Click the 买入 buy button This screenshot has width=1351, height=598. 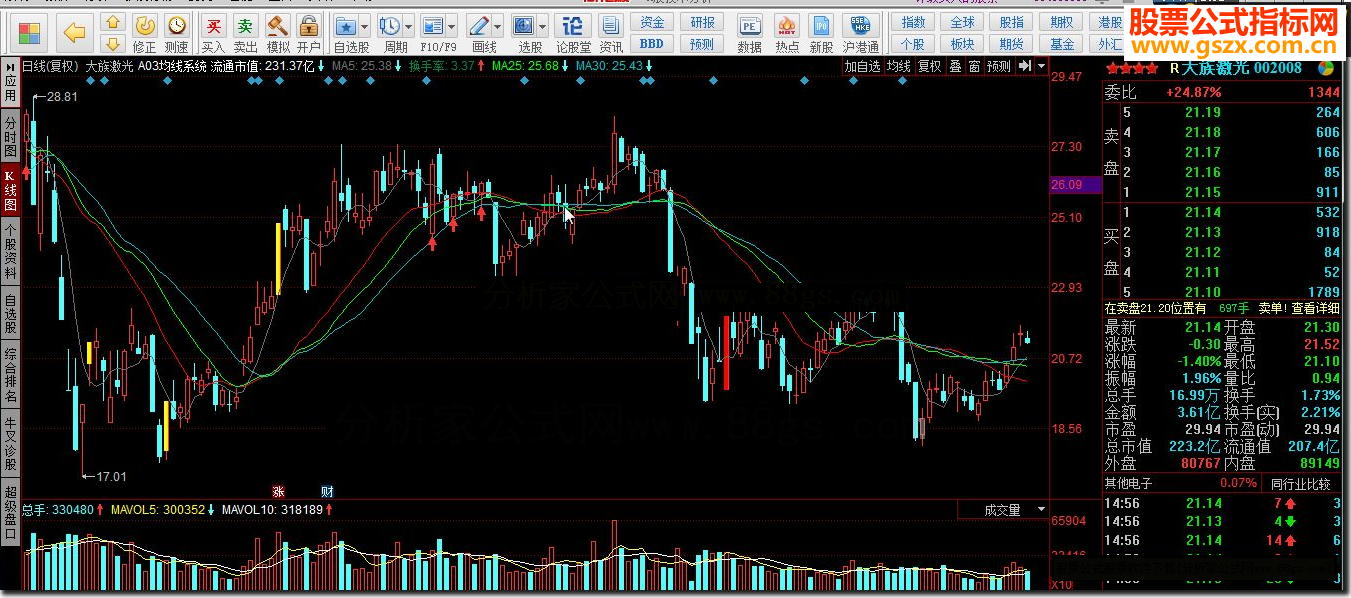coord(213,33)
